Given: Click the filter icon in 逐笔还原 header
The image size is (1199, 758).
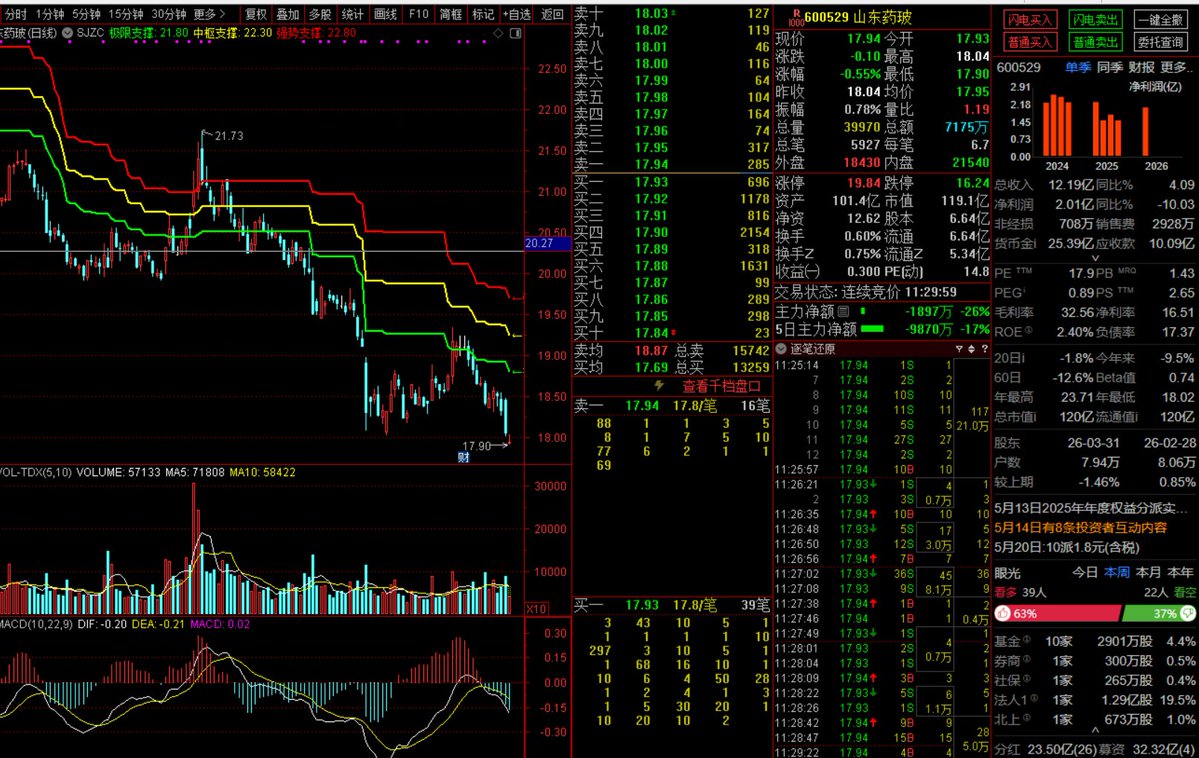Looking at the screenshot, I should [959, 349].
